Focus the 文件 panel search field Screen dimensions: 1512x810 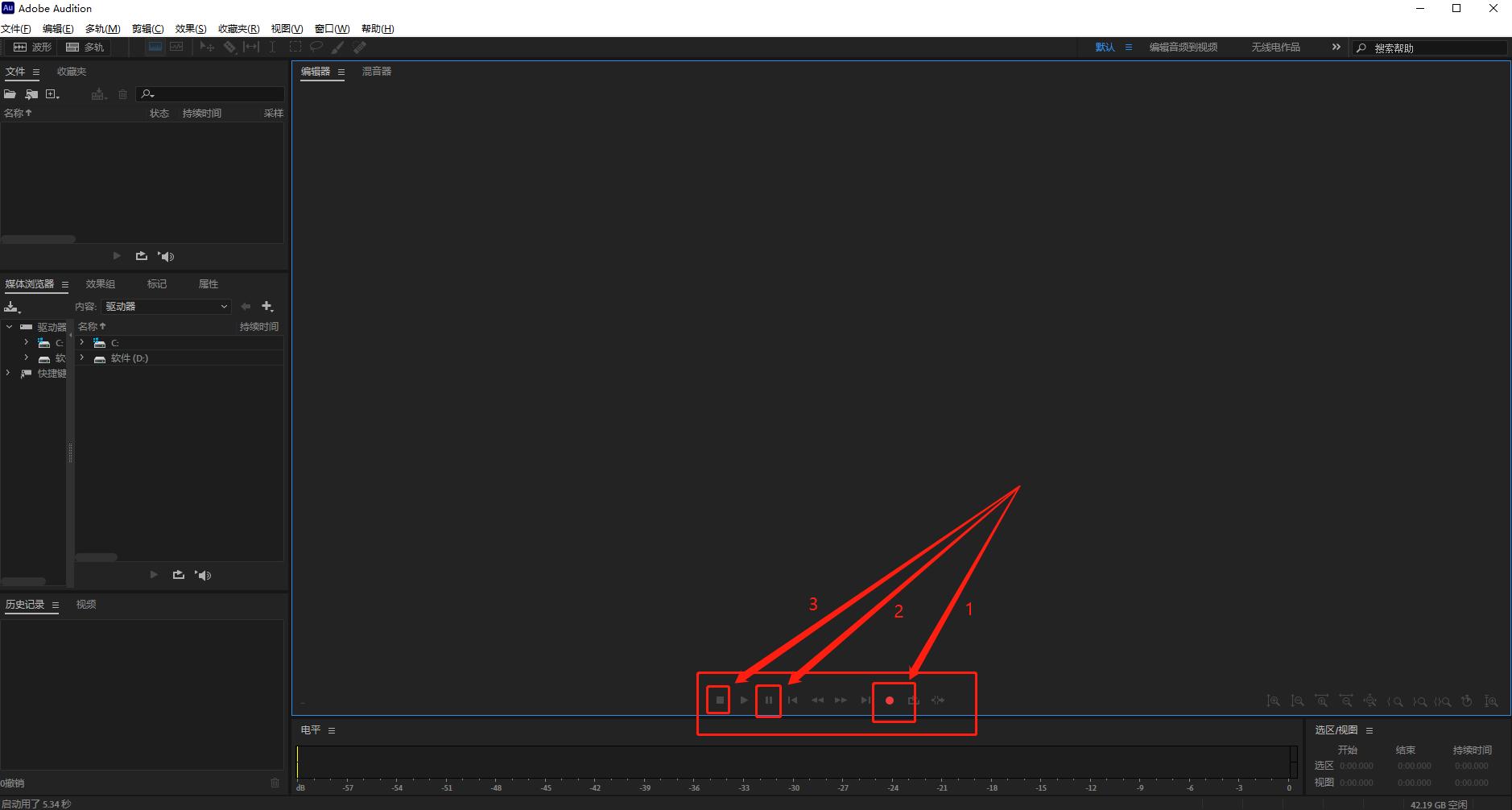(209, 94)
